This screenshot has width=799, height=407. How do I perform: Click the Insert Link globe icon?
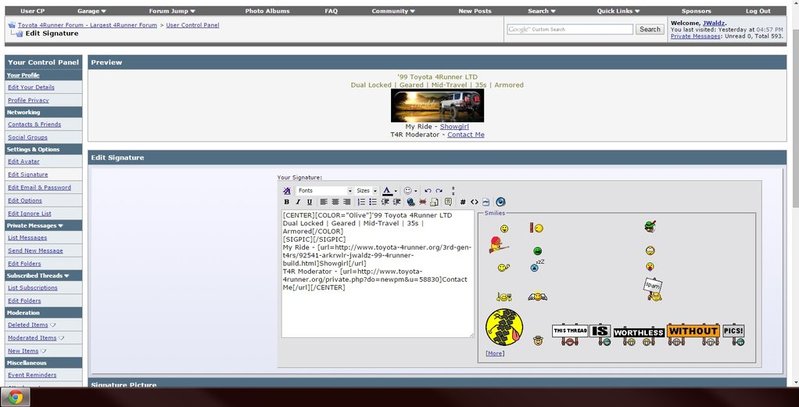tap(411, 202)
